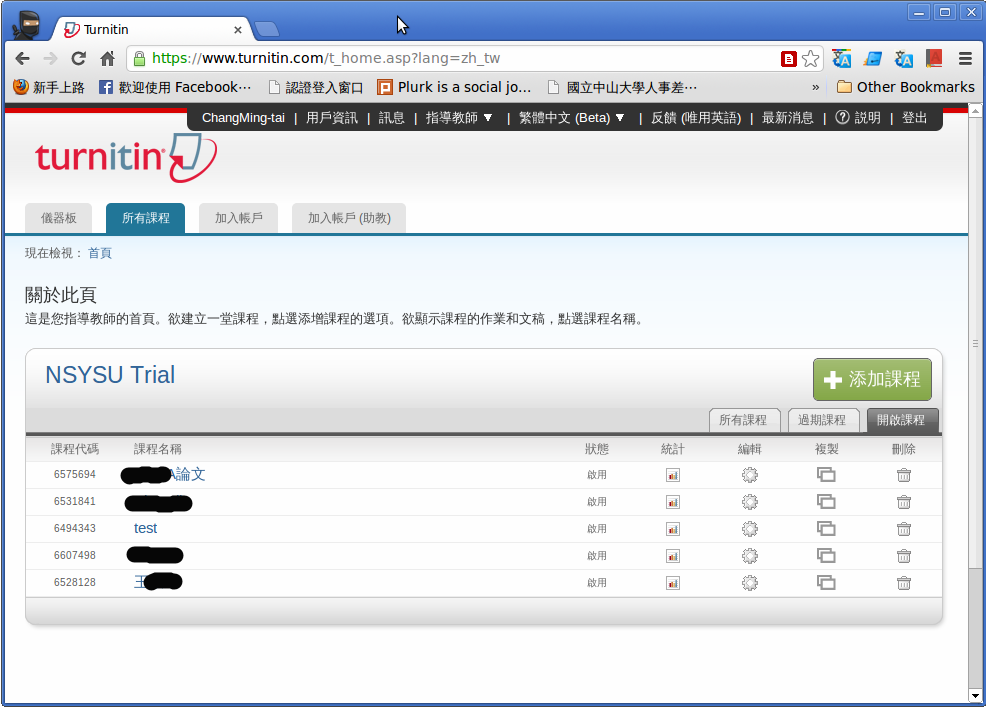986x707 pixels.
Task: Switch to the 儀器板 tab
Action: [x=58, y=218]
